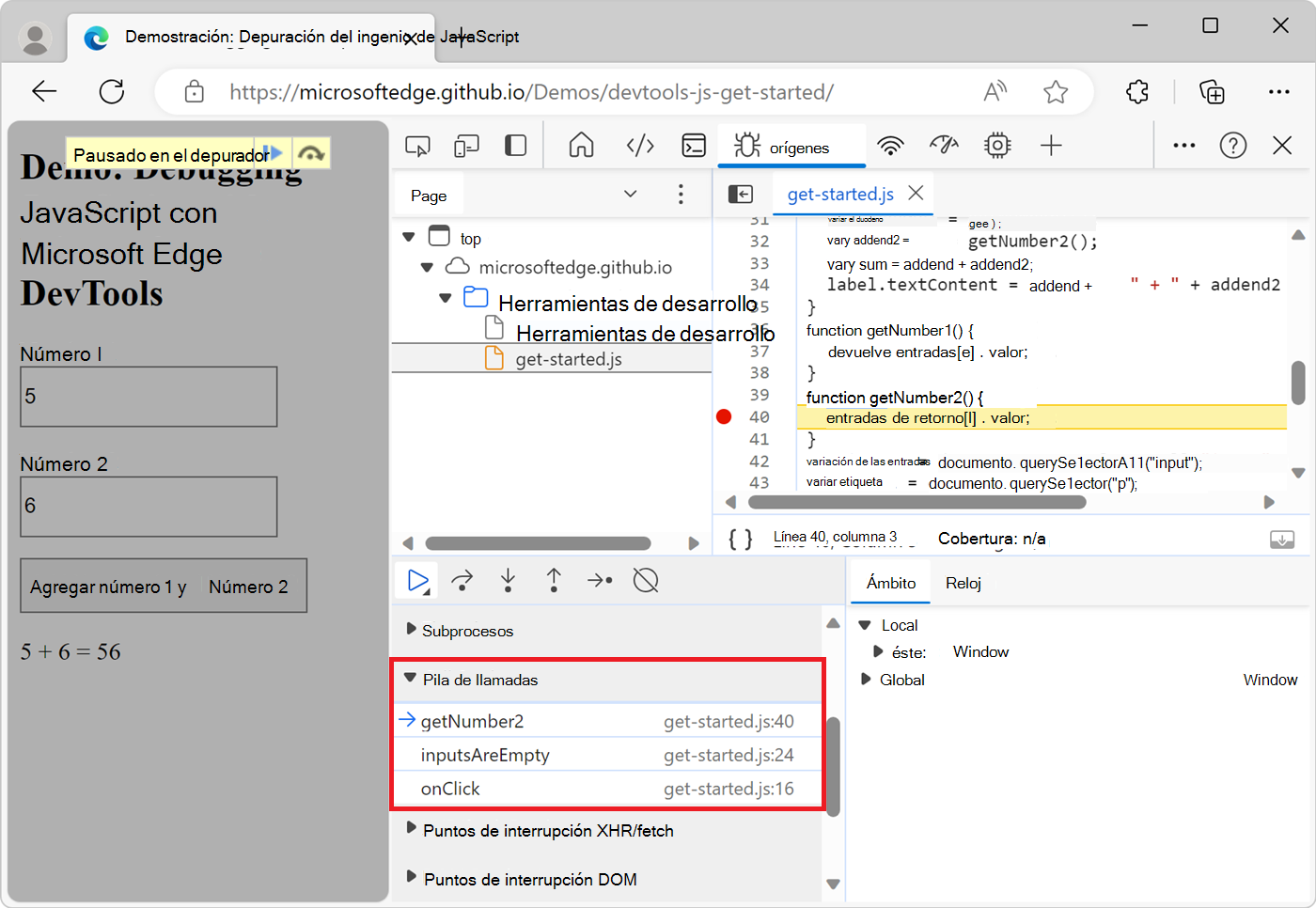This screenshot has height=908, width=1316.
Task: Open the Console tool icon
Action: point(694,146)
